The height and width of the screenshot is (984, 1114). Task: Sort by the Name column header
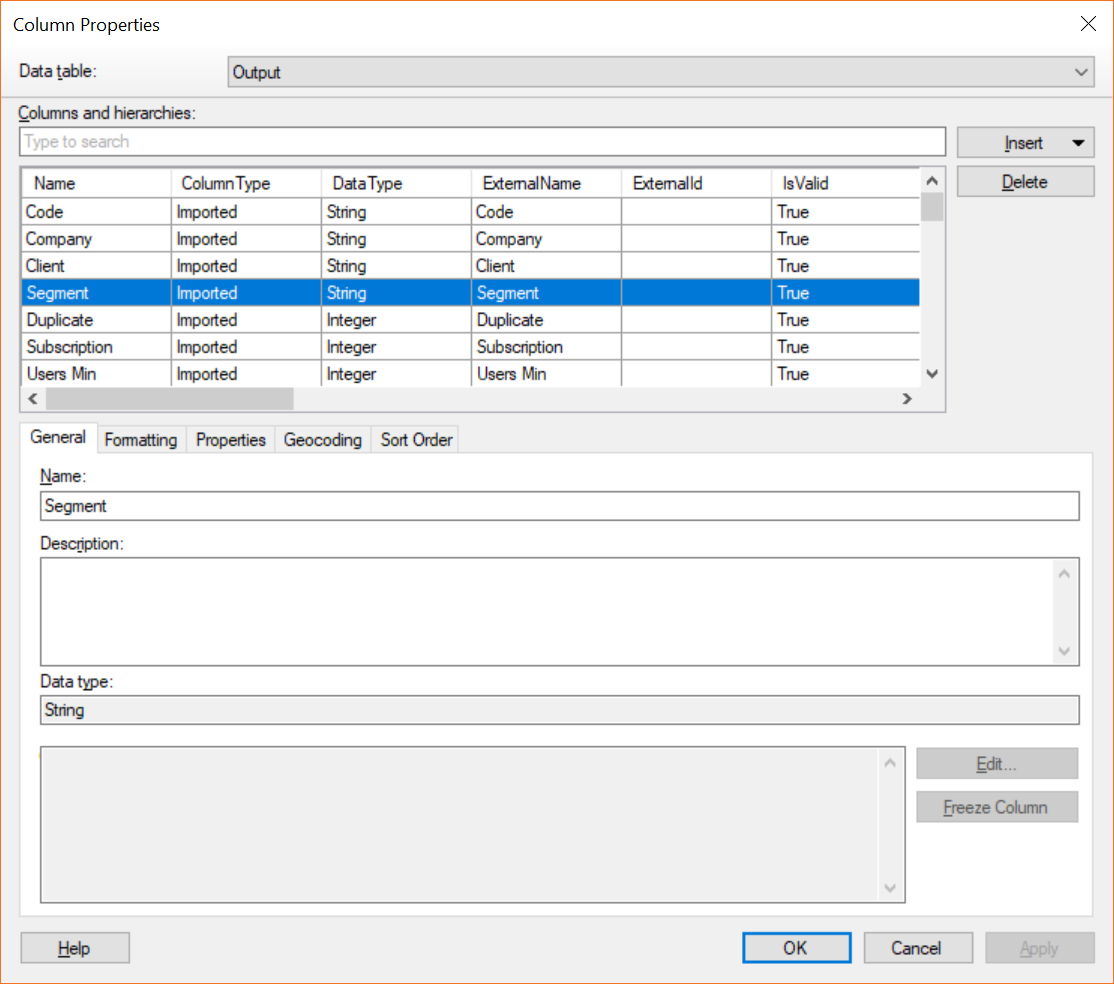coord(96,183)
